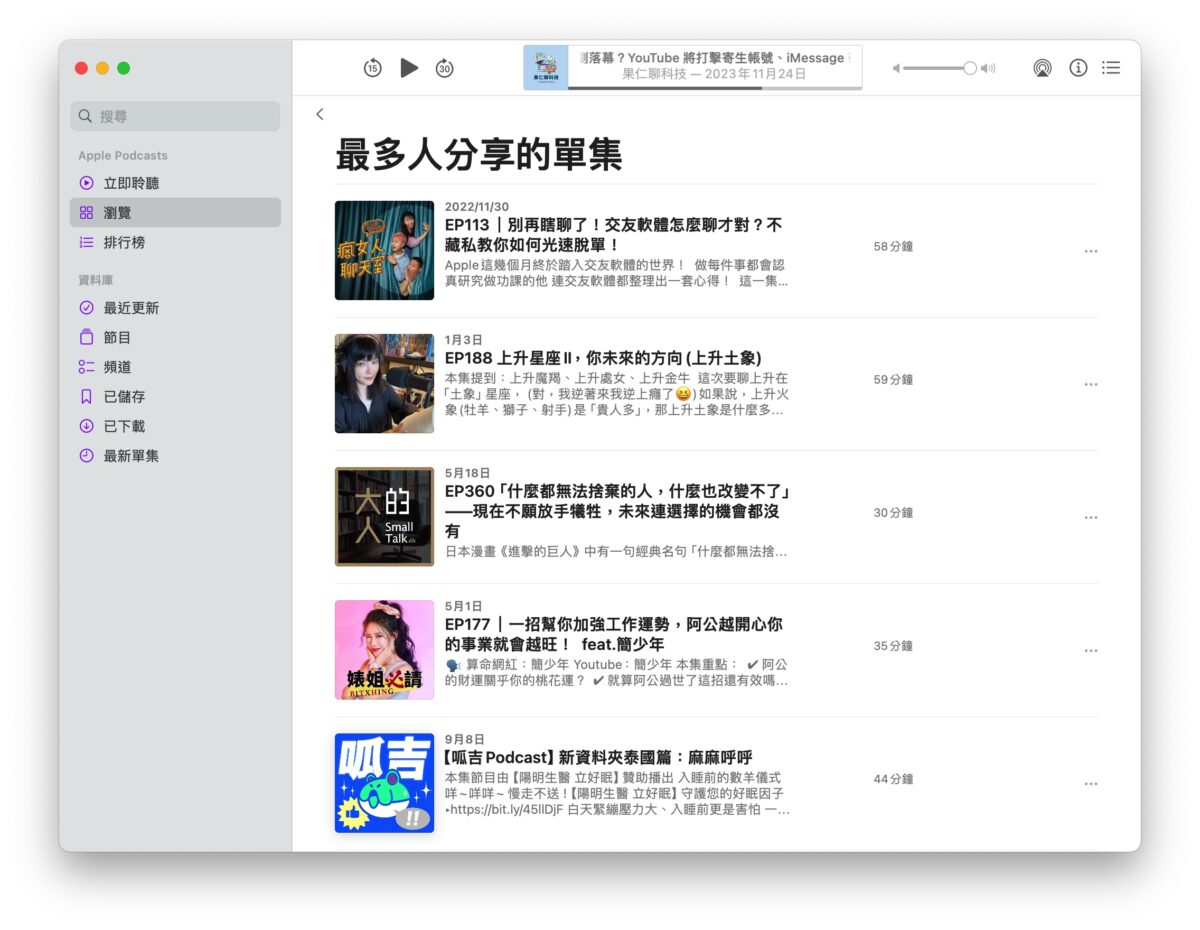1200x930 pixels.
Task: Open more options for the EP113 episode
Action: point(1091,251)
